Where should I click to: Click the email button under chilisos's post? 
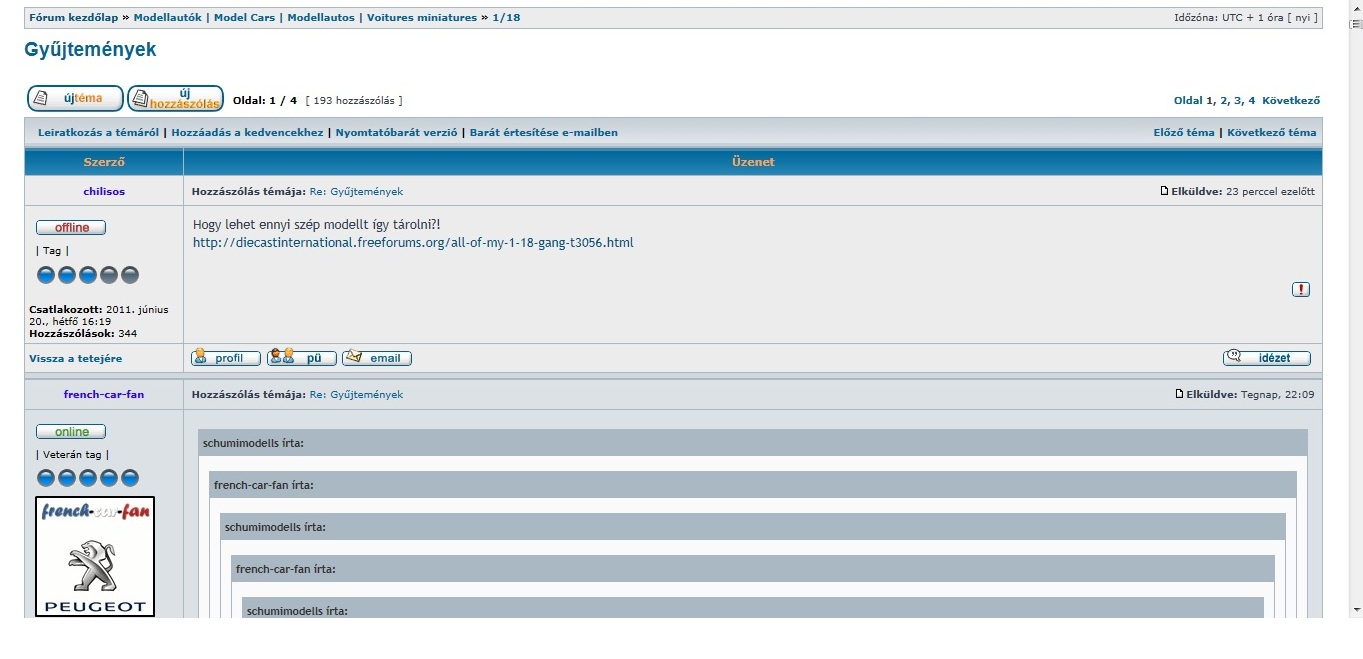[376, 358]
